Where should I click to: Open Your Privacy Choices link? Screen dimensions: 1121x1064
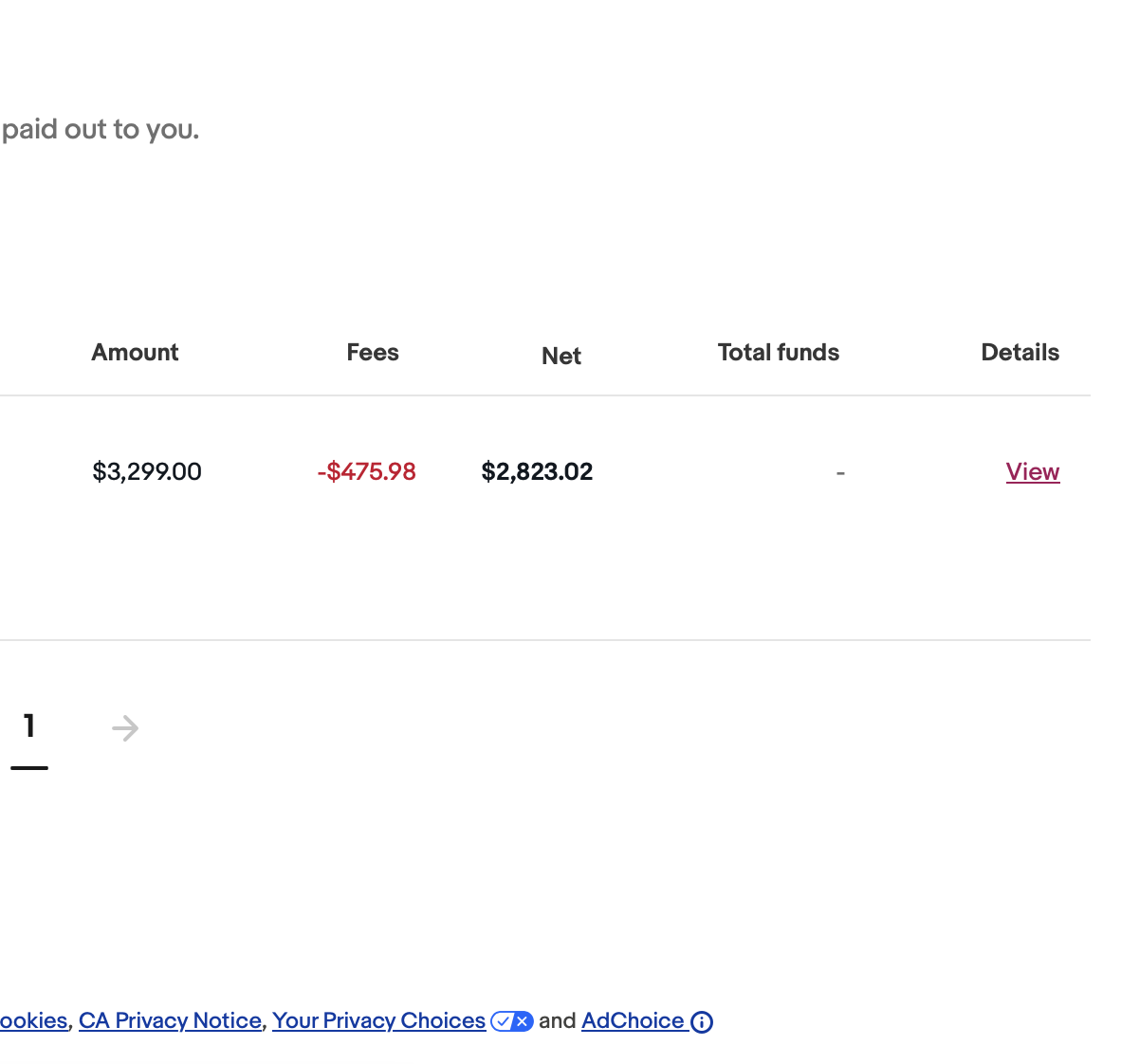(x=378, y=1021)
